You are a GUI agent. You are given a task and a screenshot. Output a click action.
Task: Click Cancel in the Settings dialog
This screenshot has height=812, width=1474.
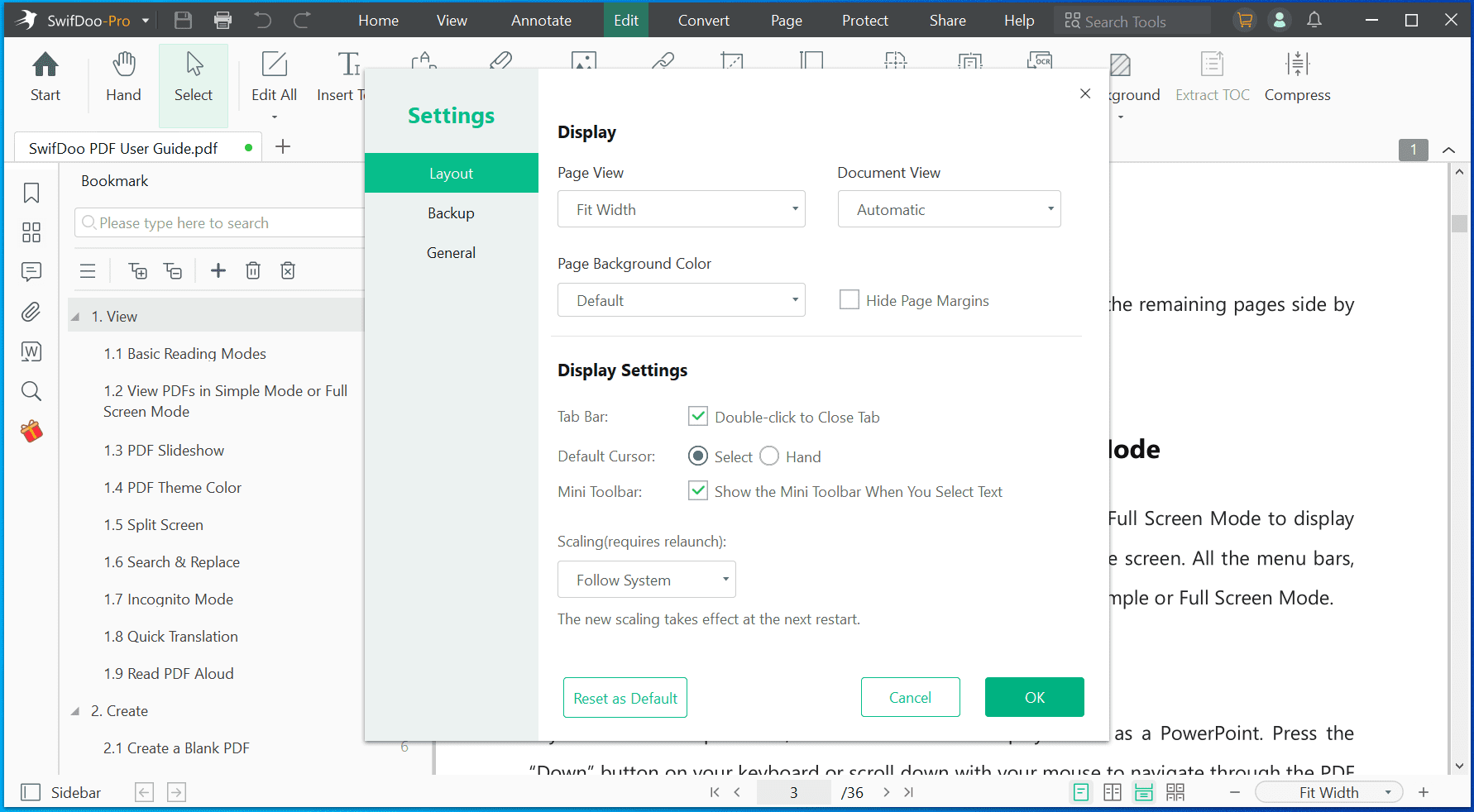point(911,697)
